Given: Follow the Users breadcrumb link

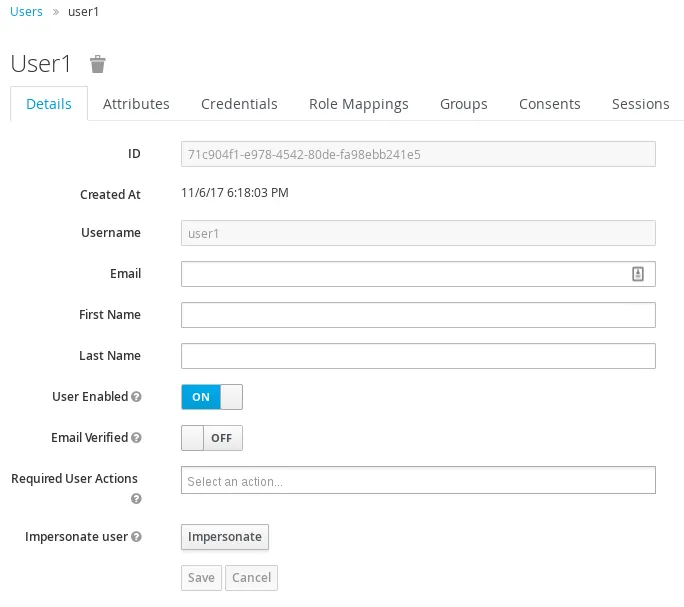Looking at the screenshot, I should pyautogui.click(x=26, y=12).
